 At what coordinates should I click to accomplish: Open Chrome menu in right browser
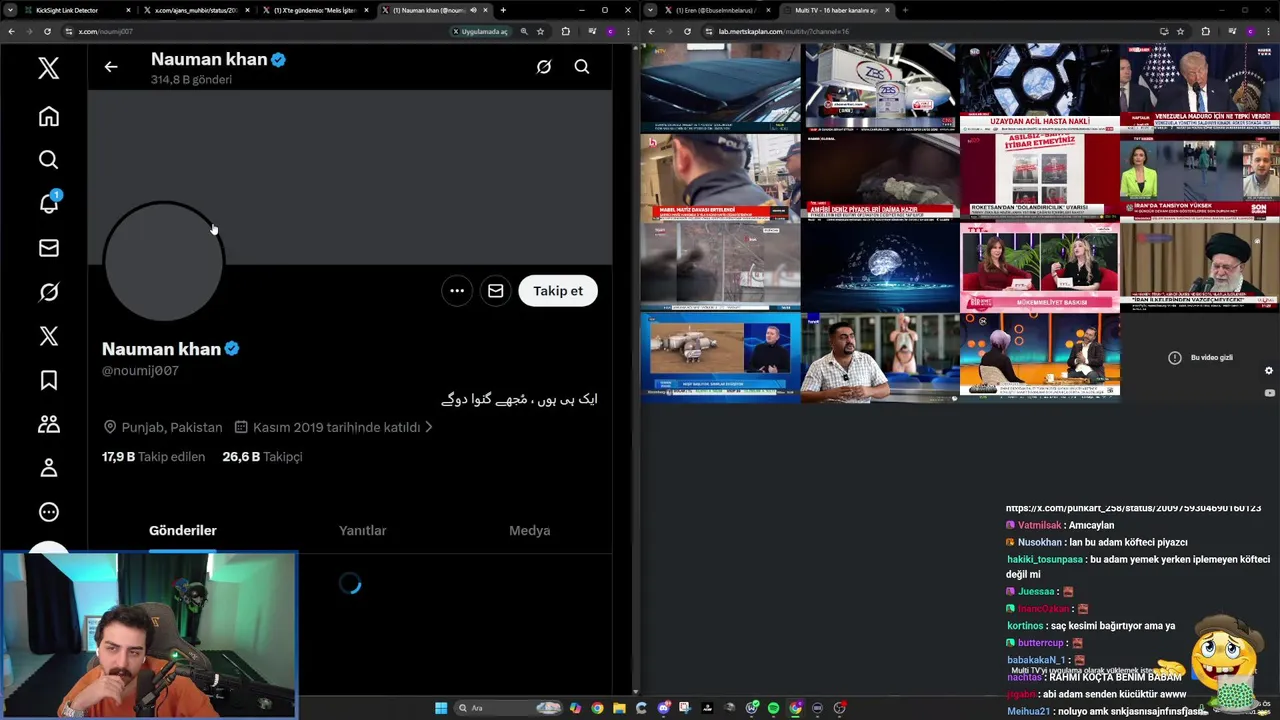coord(1268,31)
